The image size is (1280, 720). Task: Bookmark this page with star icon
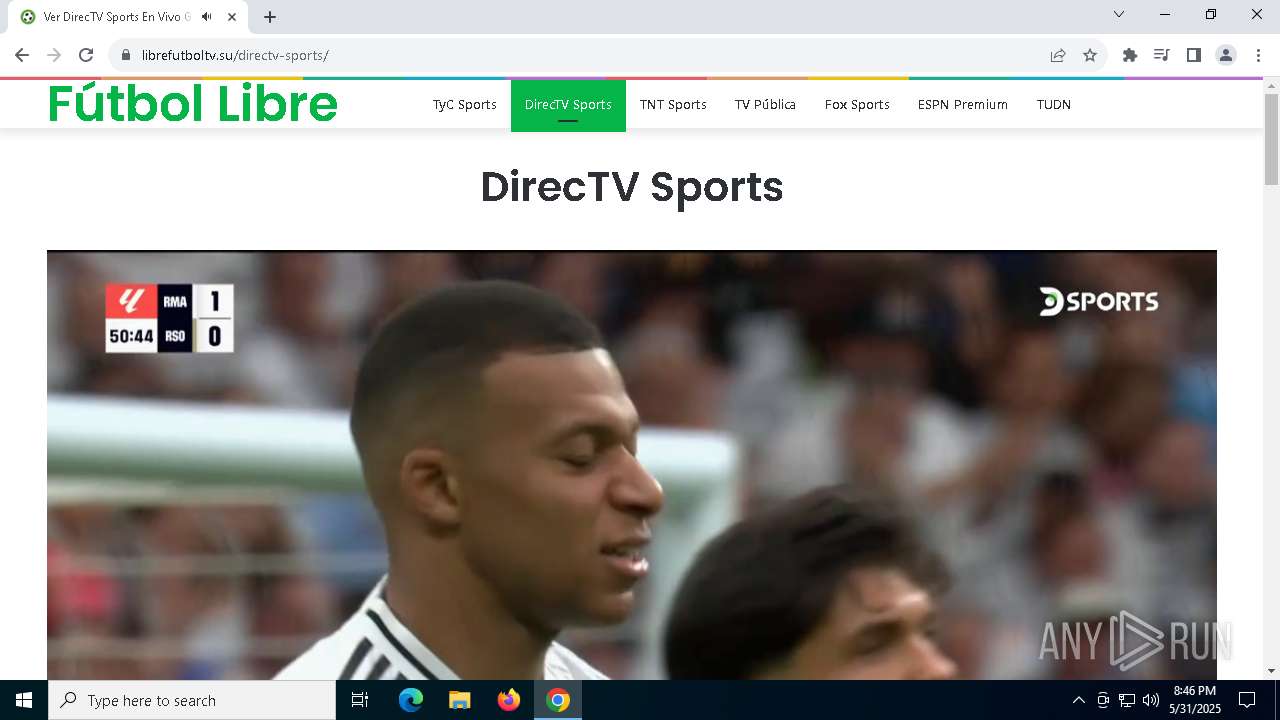1090,55
